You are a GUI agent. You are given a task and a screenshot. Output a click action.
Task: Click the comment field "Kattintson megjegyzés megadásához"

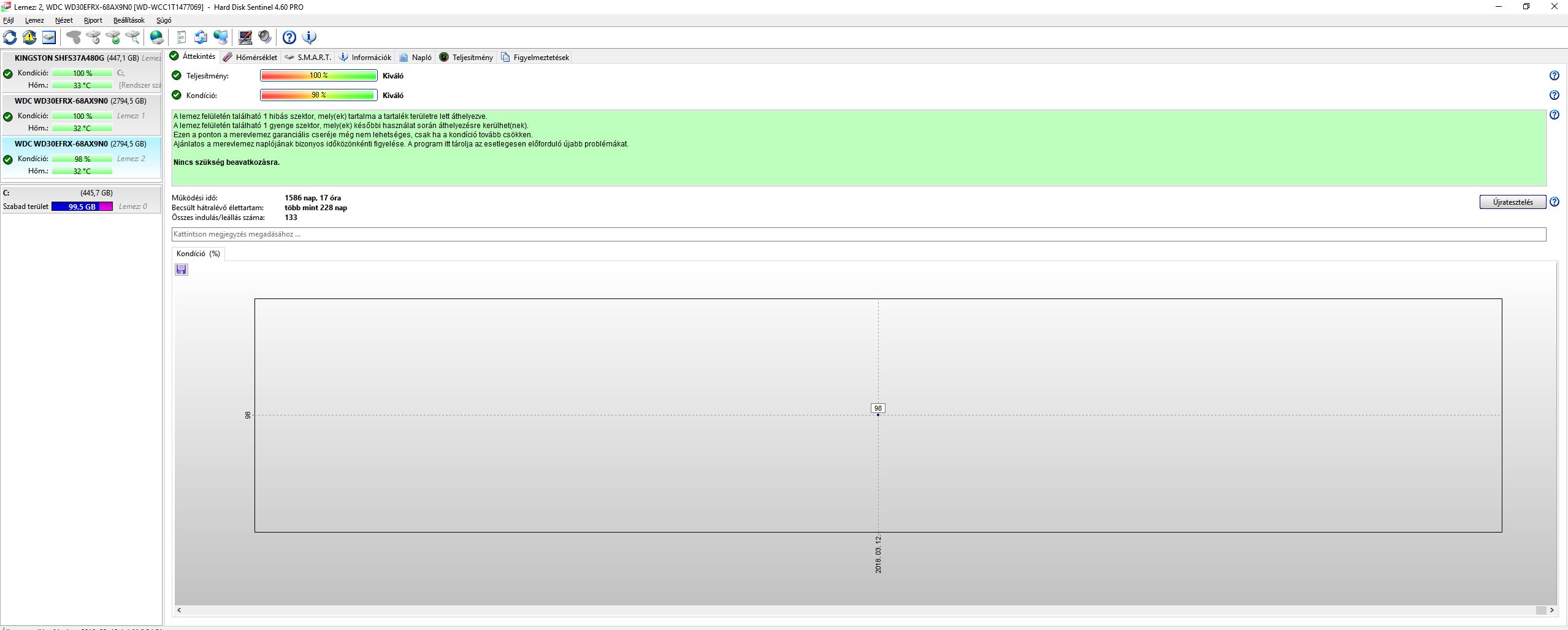859,234
